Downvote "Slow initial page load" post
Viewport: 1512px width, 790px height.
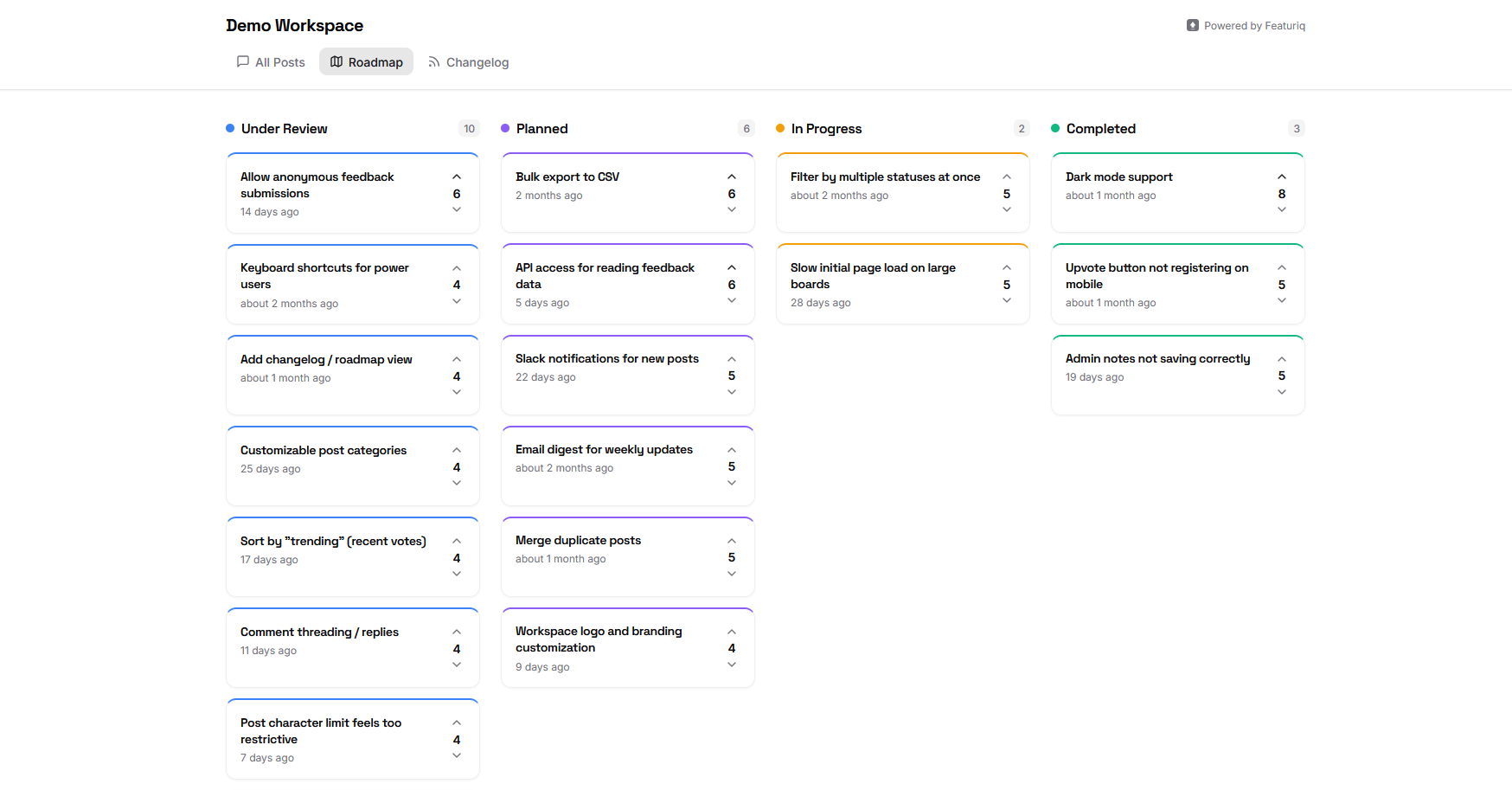(x=1007, y=301)
